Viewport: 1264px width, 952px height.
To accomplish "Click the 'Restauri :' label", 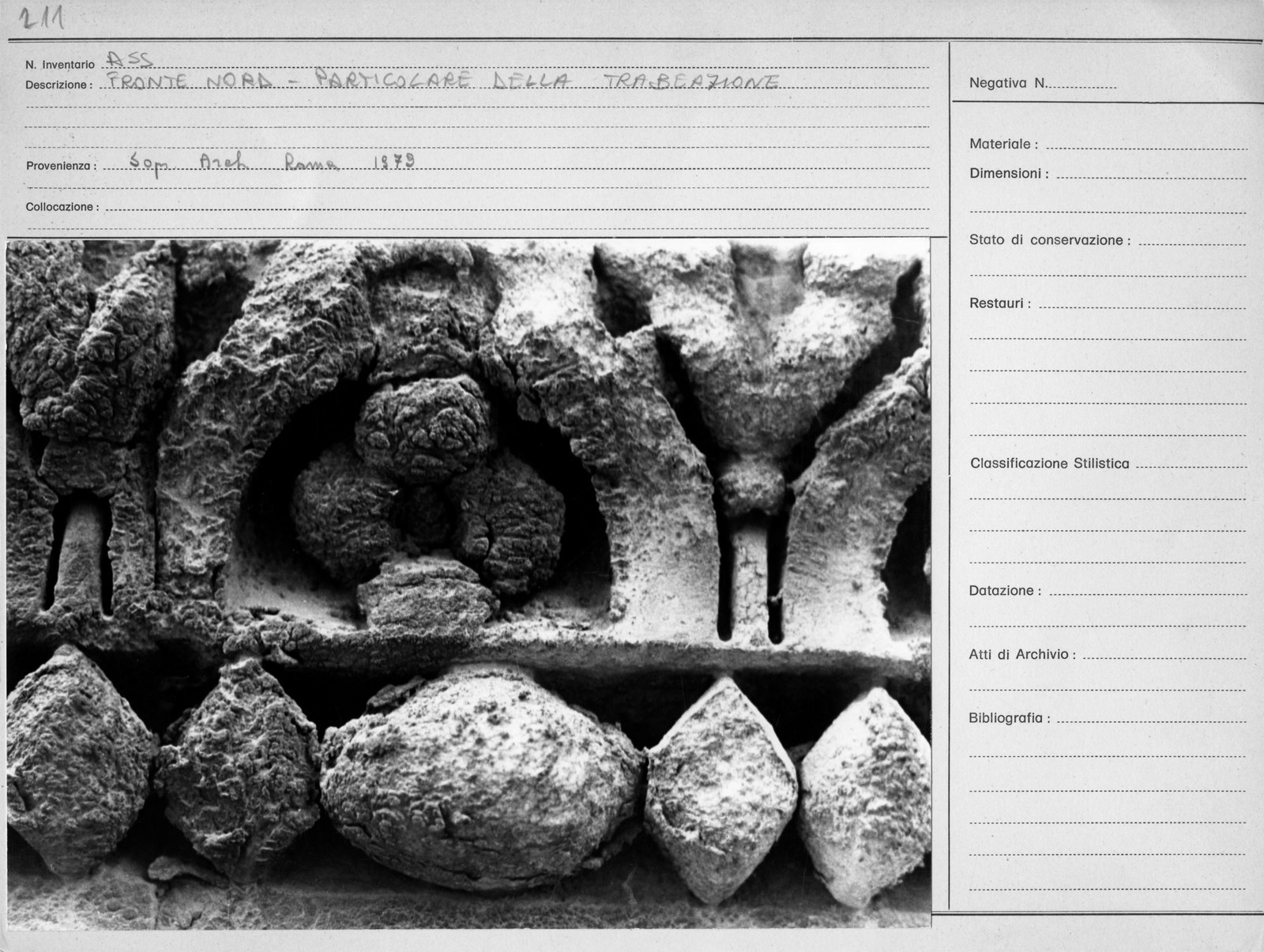I will tap(999, 303).
